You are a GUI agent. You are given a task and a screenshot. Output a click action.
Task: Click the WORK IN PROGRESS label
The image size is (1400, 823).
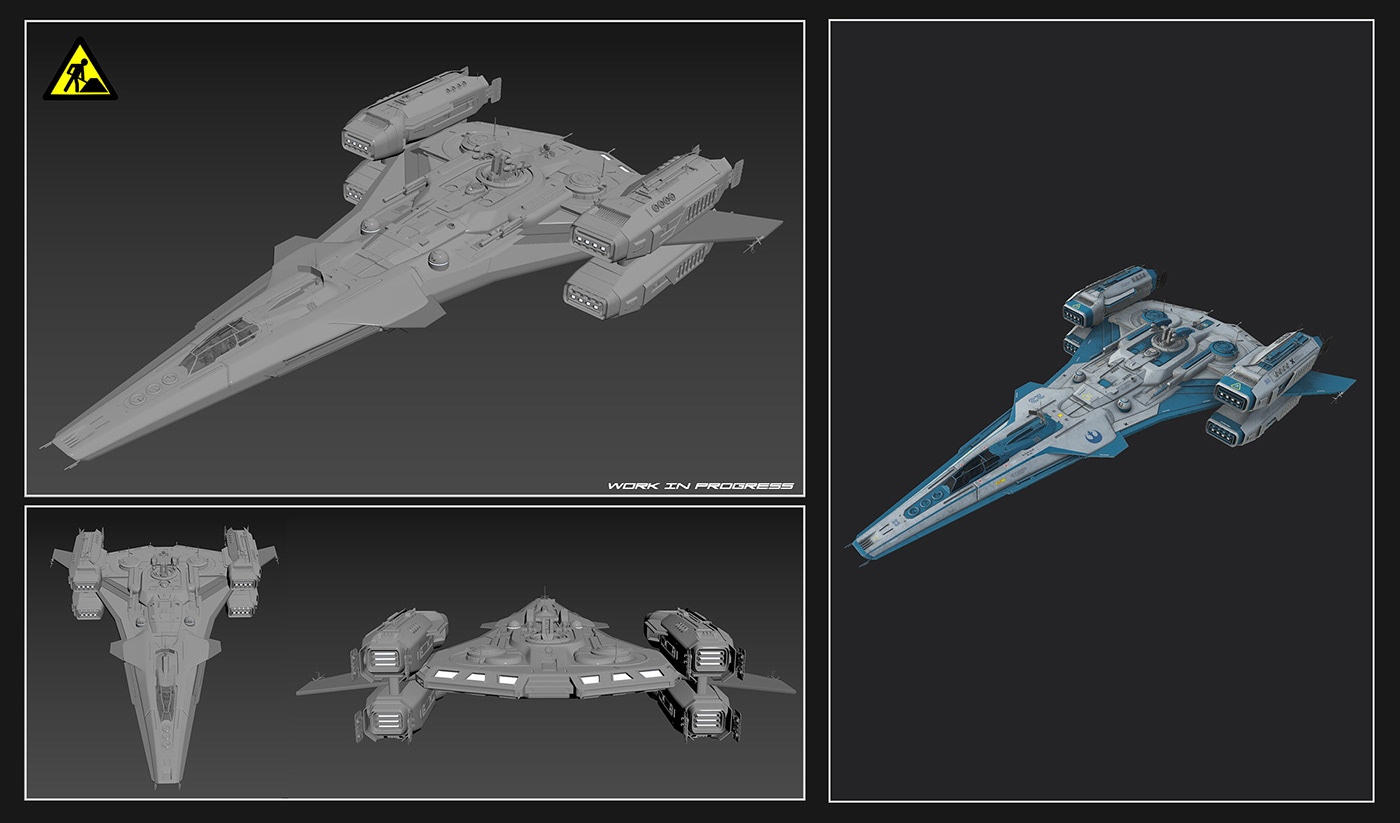[x=700, y=485]
